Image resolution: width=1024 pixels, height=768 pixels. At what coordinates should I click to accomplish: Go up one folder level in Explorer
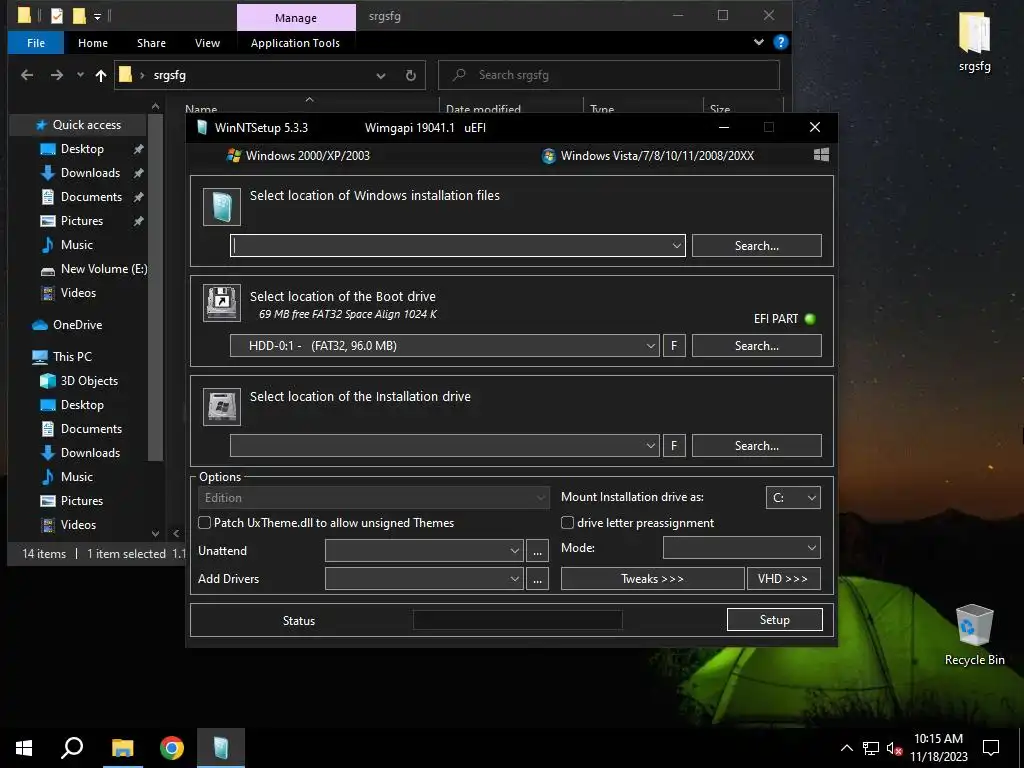tap(101, 75)
